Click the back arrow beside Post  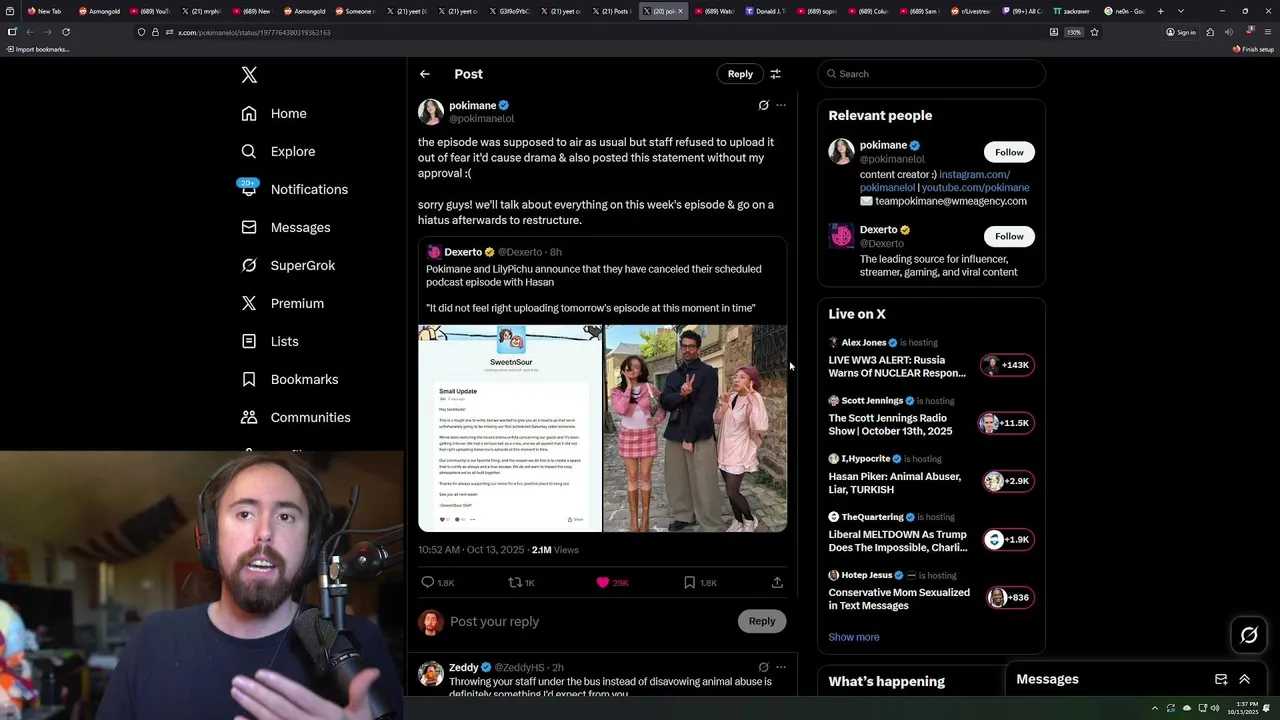pos(425,74)
